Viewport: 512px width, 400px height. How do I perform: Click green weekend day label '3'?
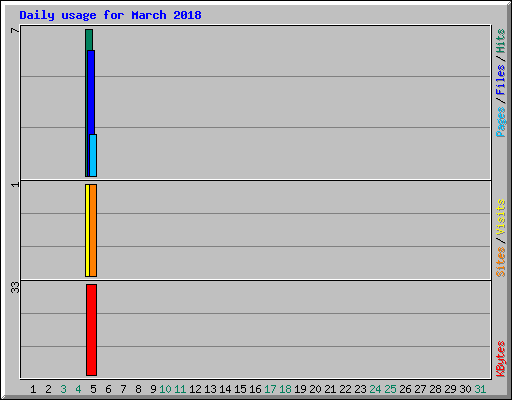[x=63, y=389]
